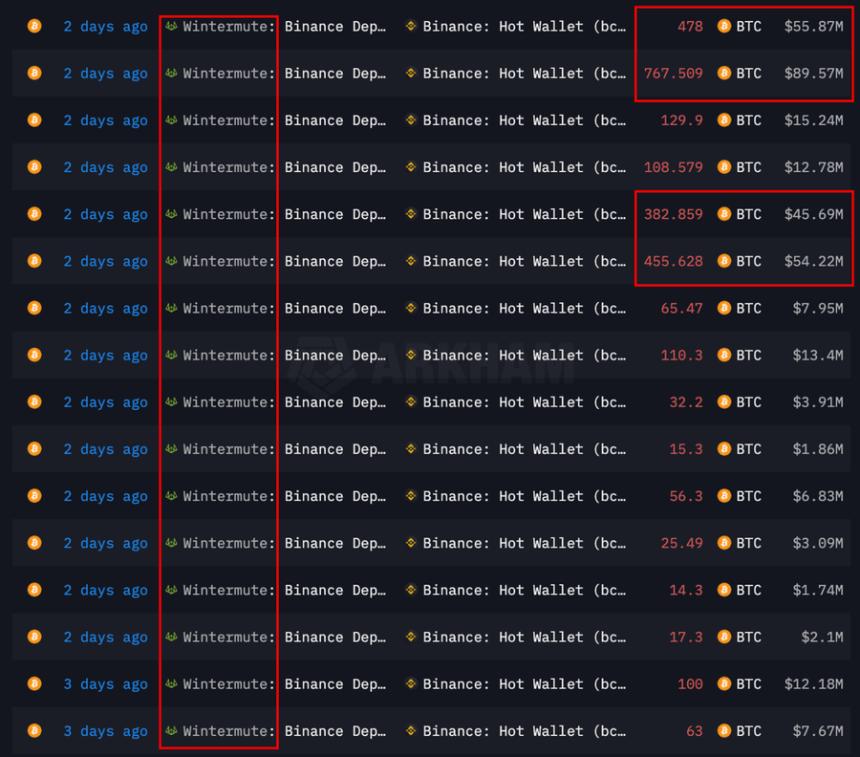Screen dimensions: 860x757
Task: Select the $2.1M transfer value
Action: coord(822,637)
